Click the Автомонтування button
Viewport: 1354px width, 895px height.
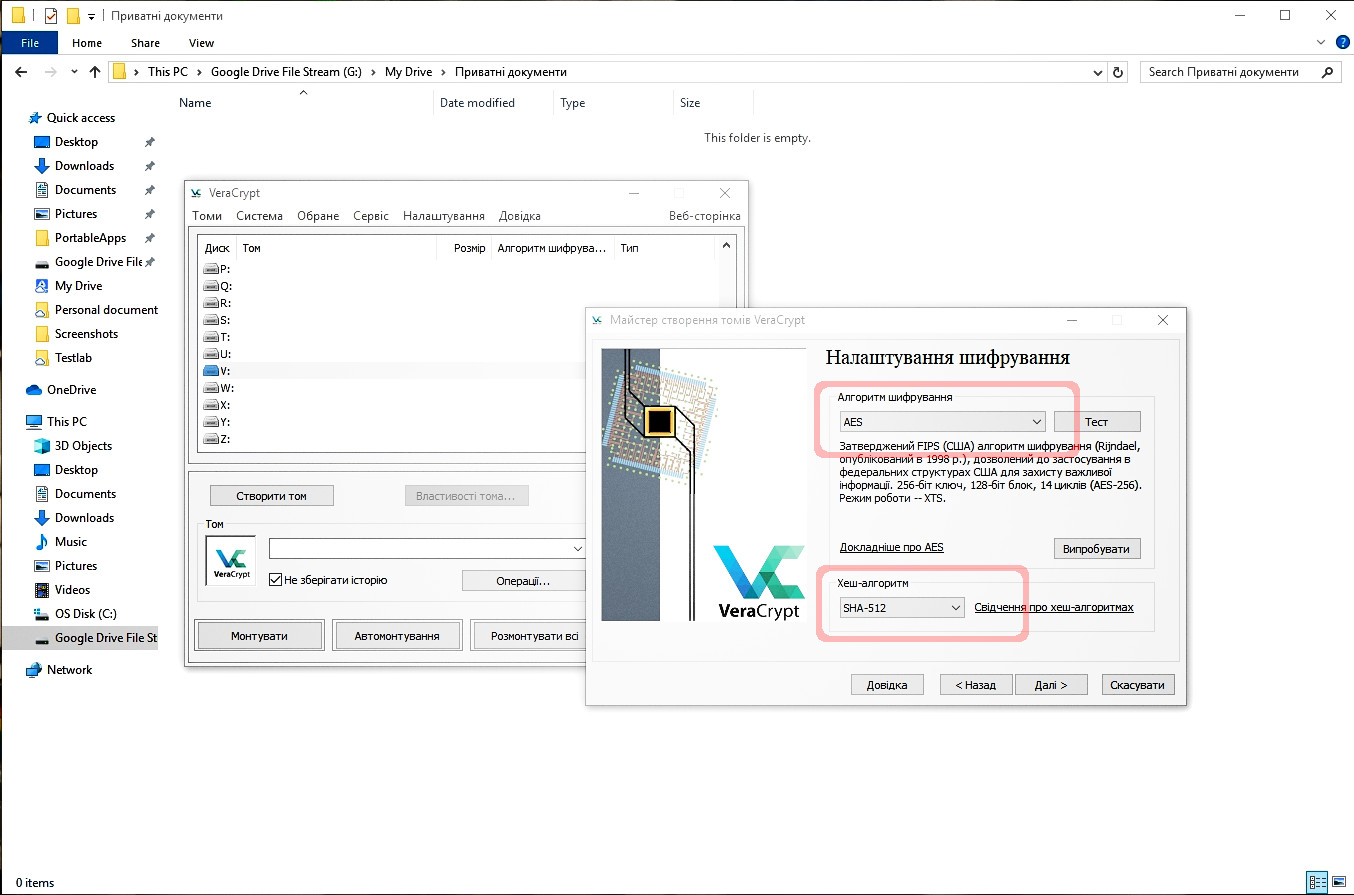(x=397, y=636)
